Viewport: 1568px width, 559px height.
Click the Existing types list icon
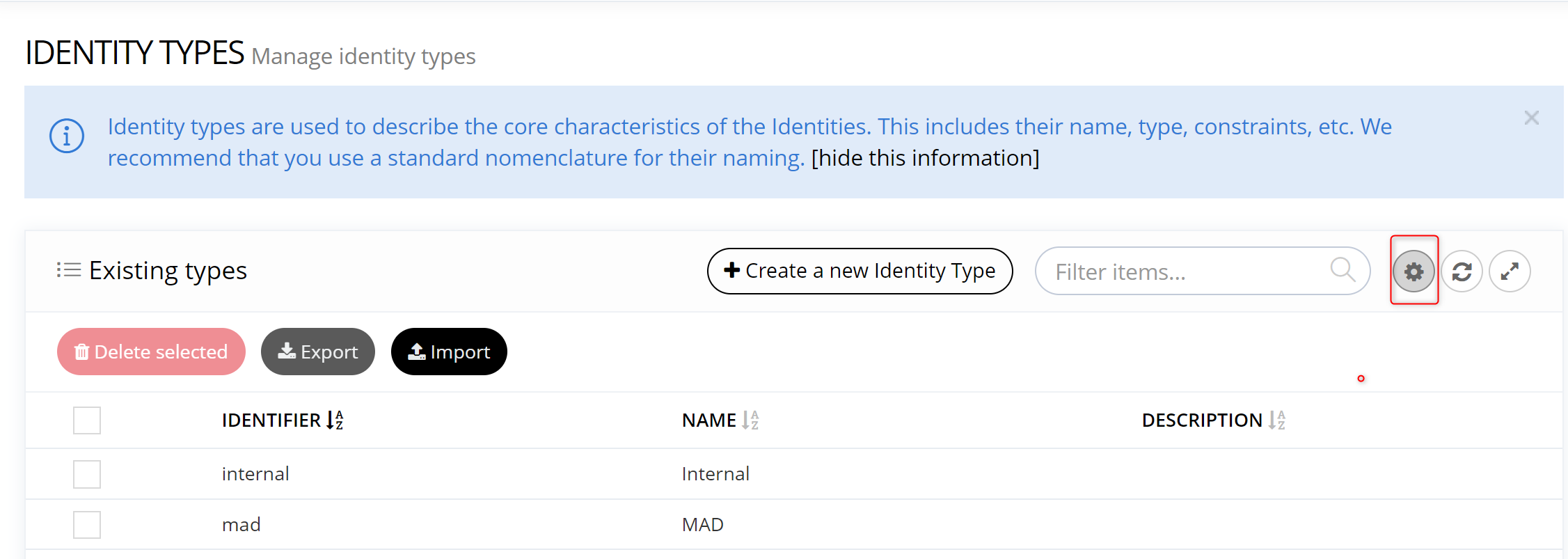[x=69, y=270]
